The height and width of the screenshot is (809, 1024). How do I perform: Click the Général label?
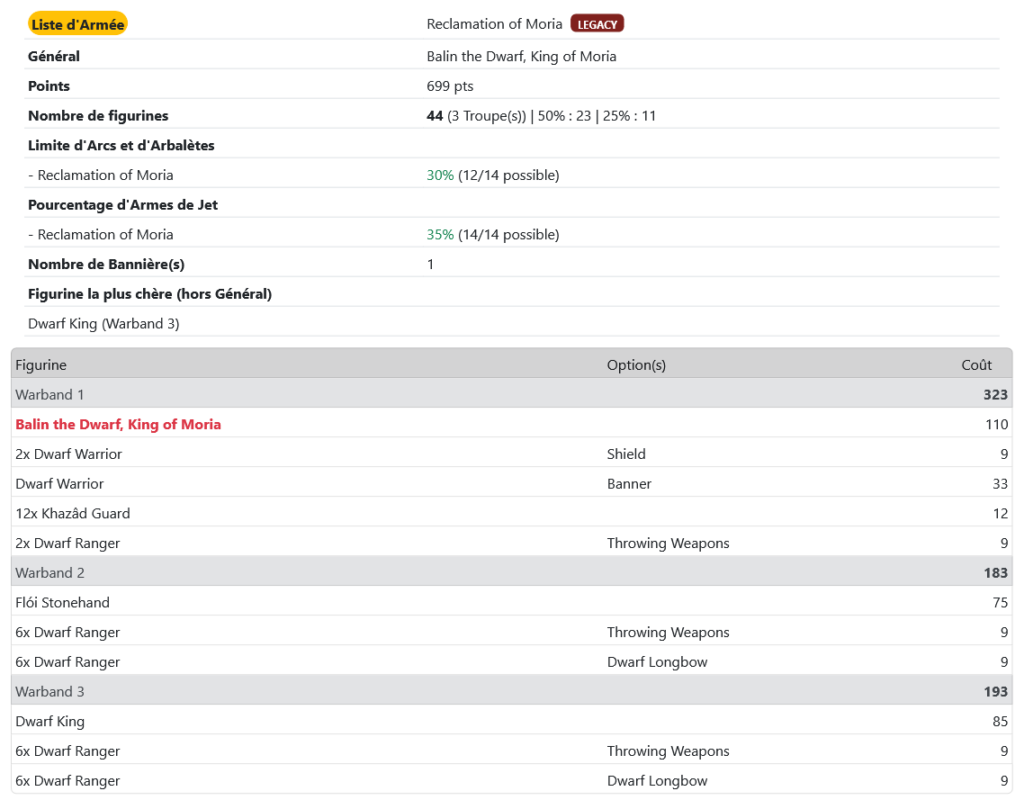[x=54, y=56]
